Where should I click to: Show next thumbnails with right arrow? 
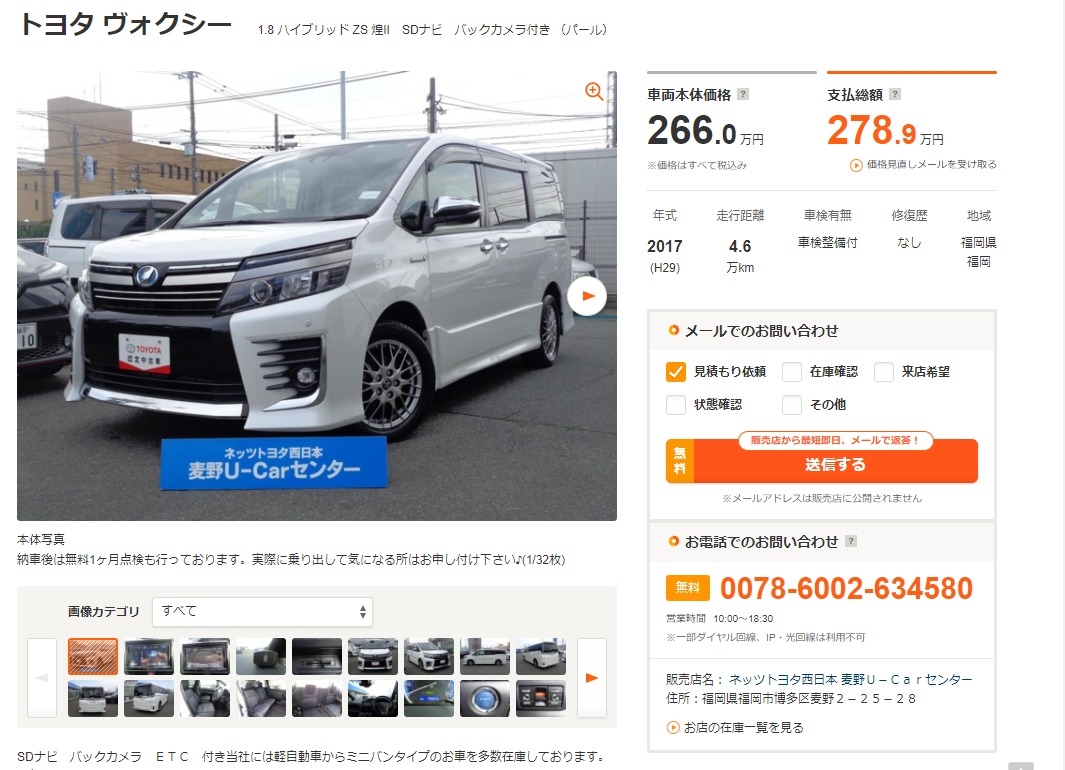592,678
